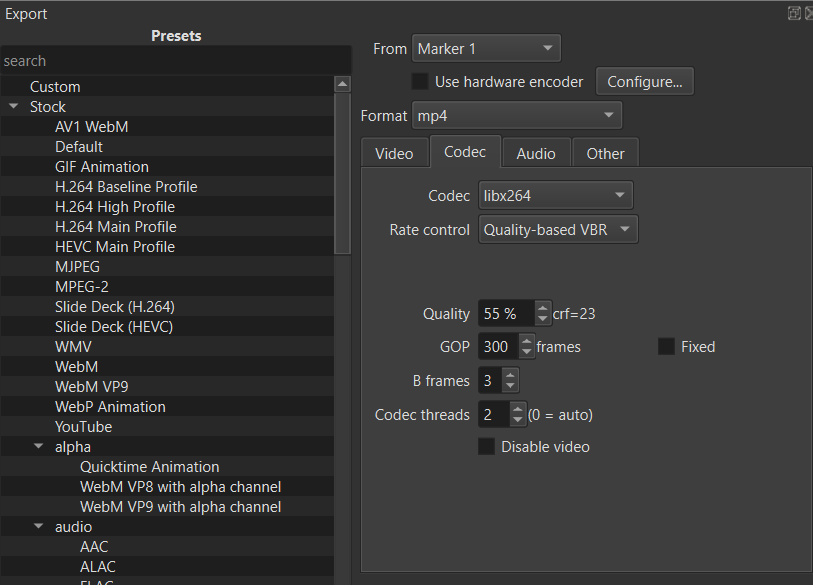813x585 pixels.
Task: Open the Format dropdown showing mp4
Action: (x=516, y=115)
